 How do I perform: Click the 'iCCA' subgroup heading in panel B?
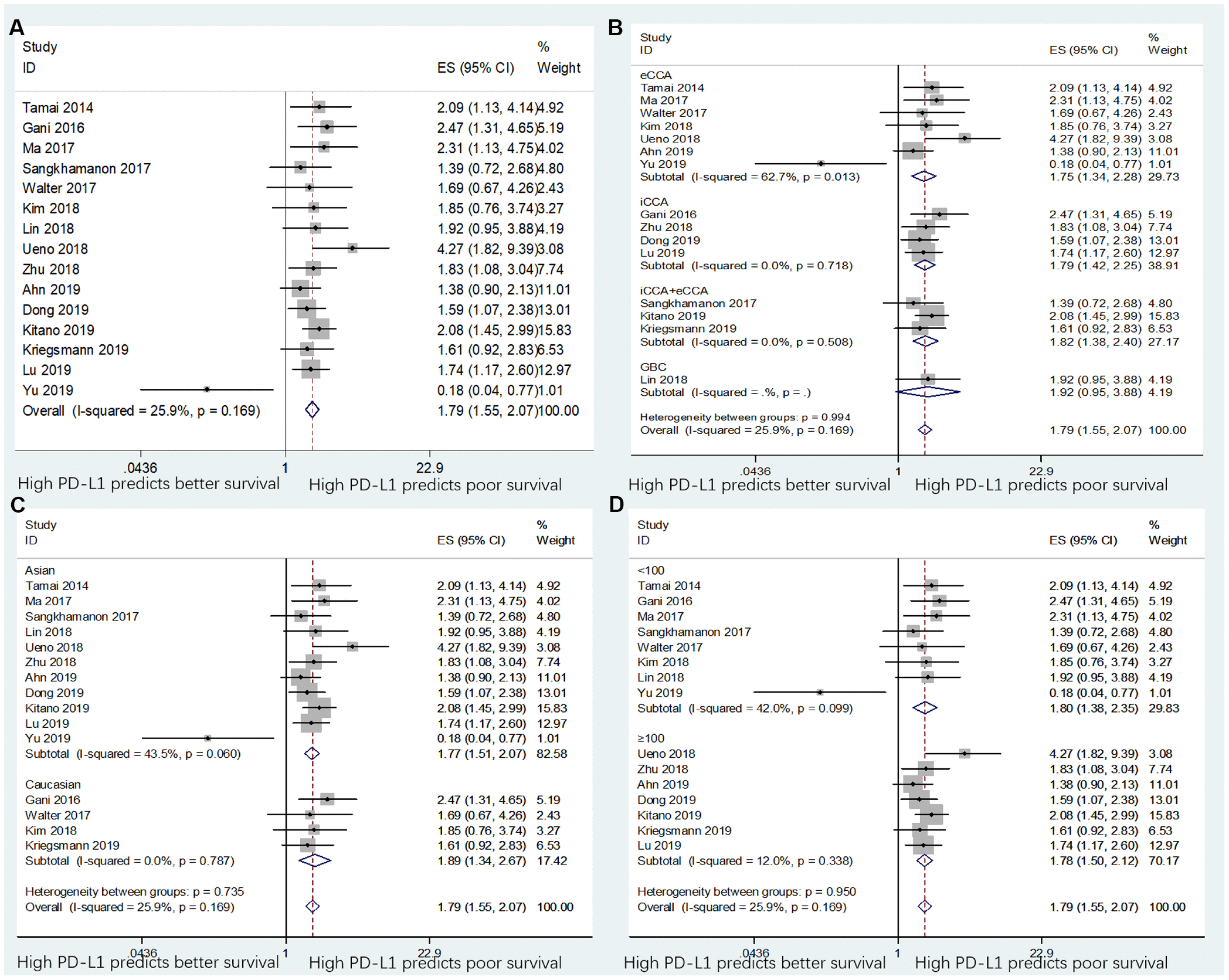654,202
